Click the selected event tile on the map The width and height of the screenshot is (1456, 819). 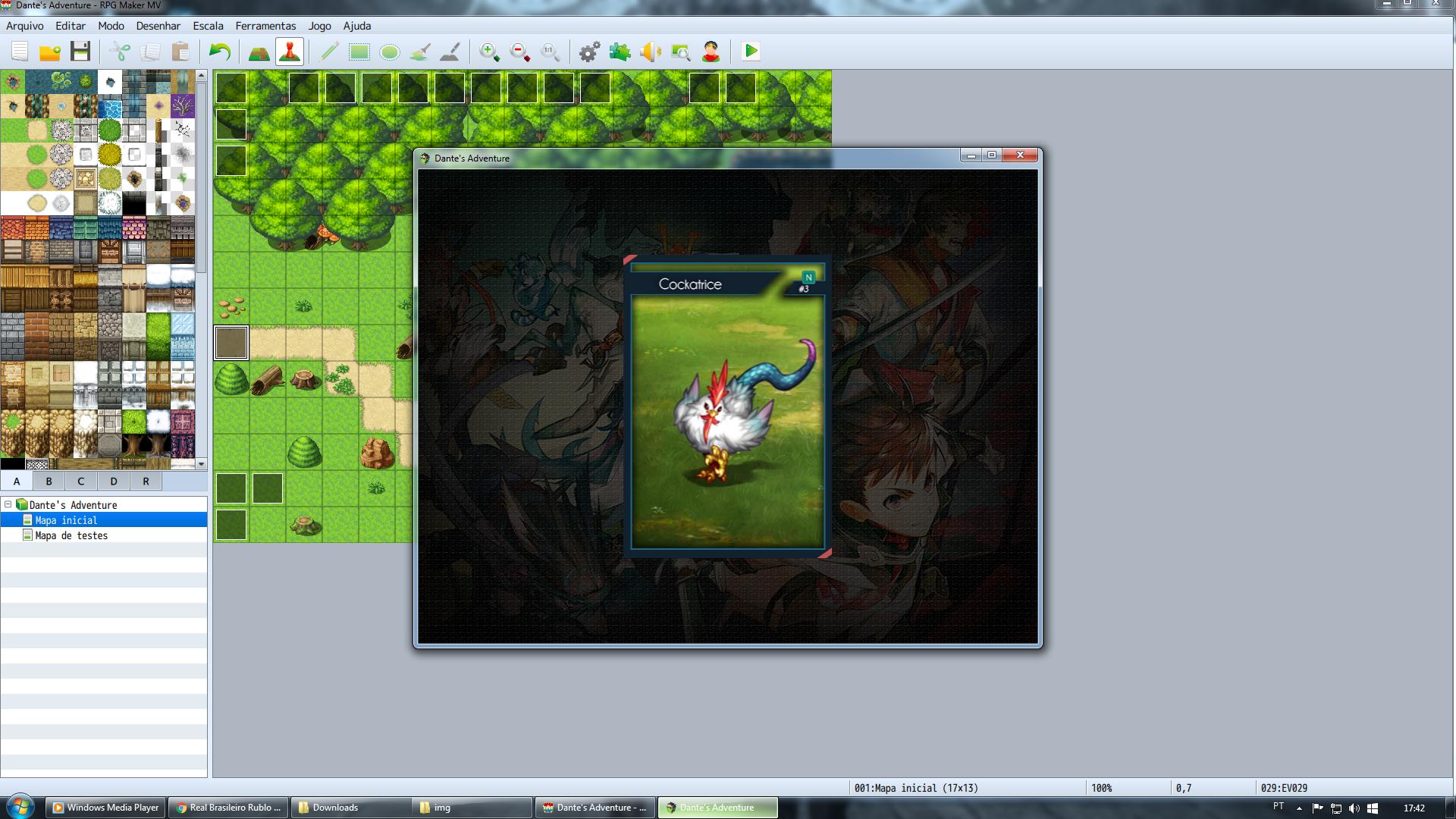(231, 343)
